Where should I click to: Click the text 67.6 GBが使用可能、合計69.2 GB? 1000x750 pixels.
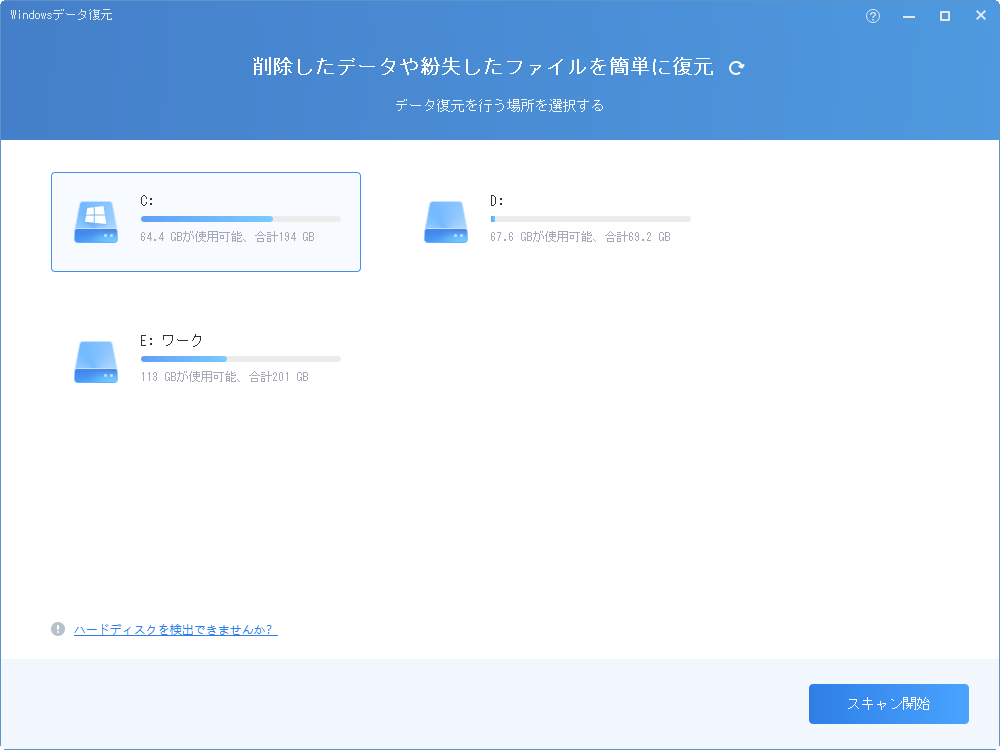(x=580, y=237)
